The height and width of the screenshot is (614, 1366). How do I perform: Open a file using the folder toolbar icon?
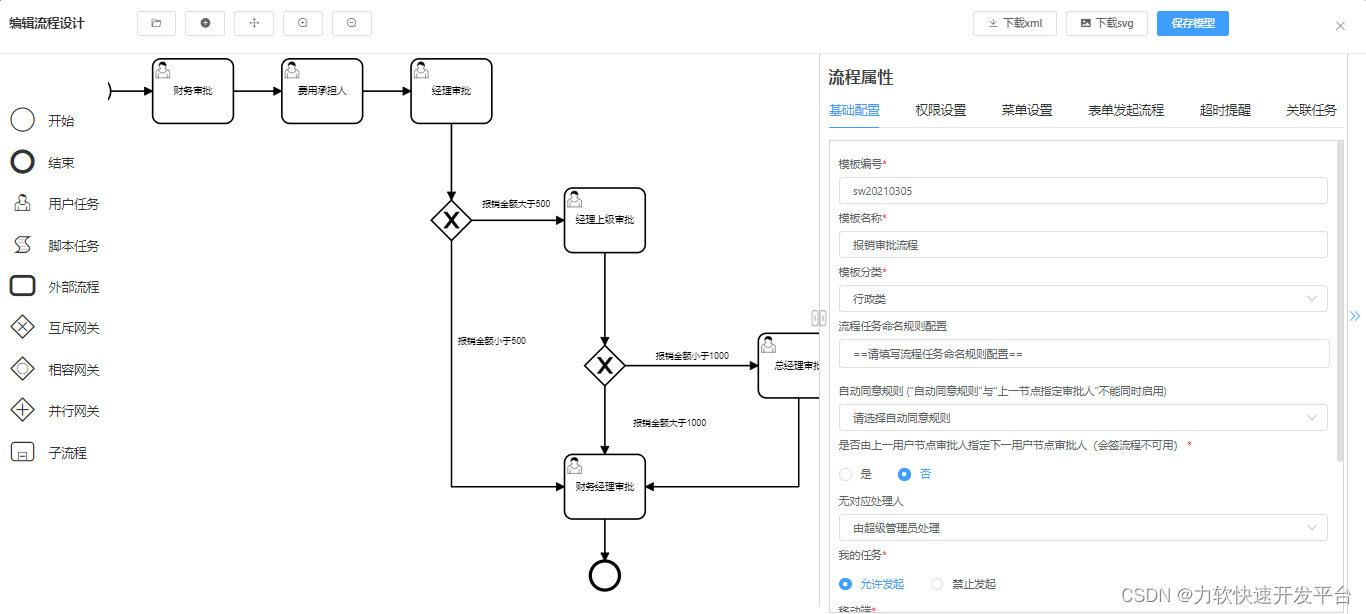pyautogui.click(x=156, y=22)
